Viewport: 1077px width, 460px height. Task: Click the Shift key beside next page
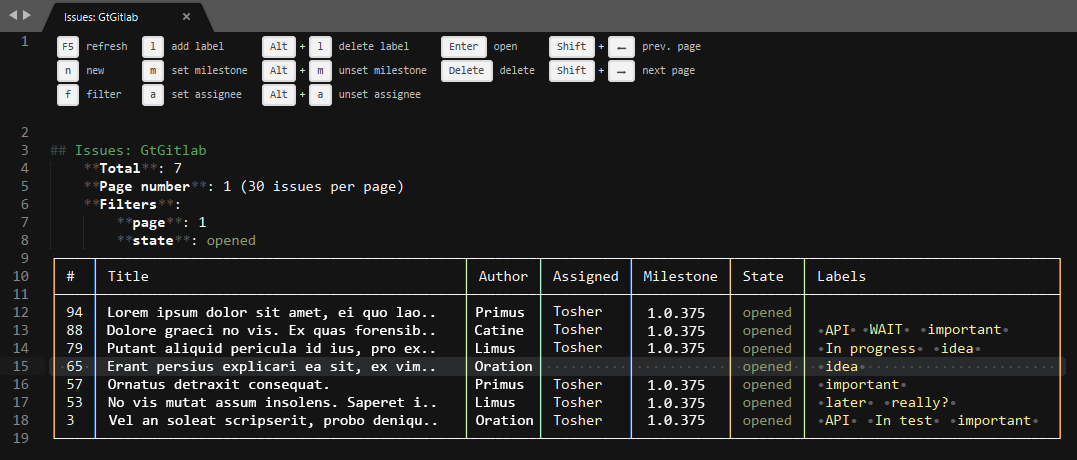point(571,71)
